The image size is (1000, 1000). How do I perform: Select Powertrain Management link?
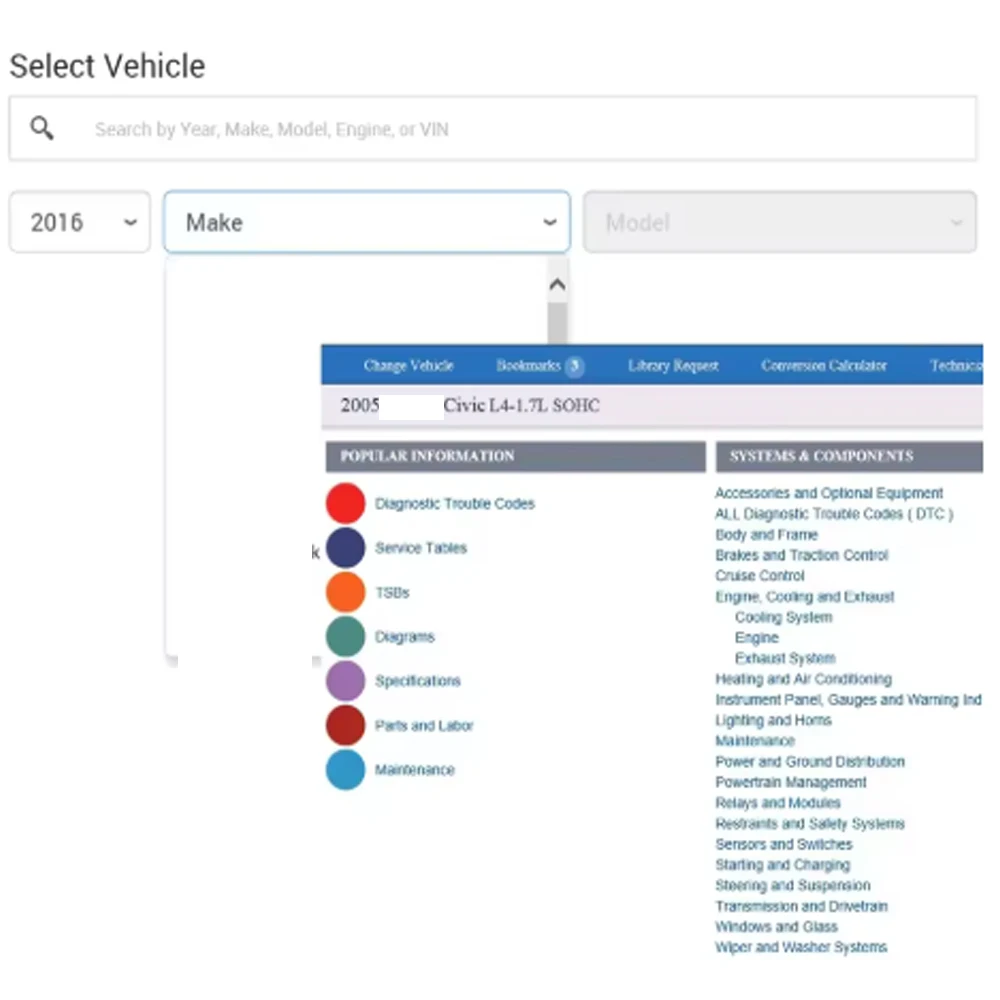791,782
